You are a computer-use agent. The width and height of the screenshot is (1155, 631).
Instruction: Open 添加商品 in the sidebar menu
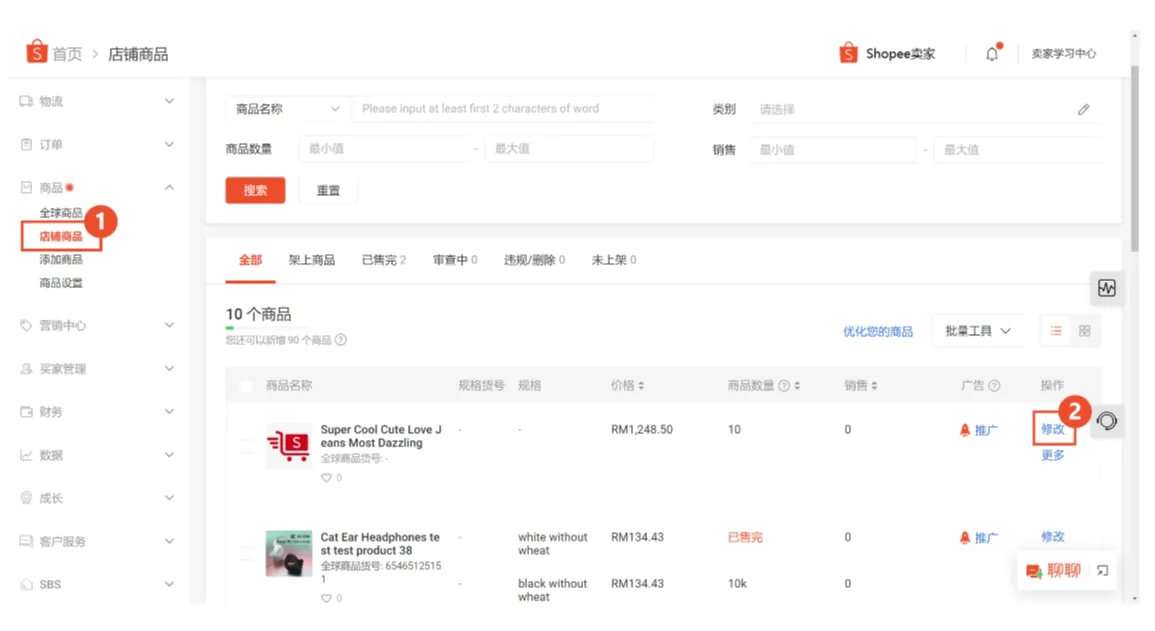click(62, 259)
